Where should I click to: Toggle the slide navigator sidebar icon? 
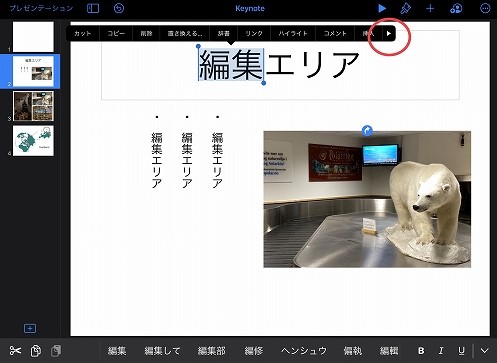(93, 8)
